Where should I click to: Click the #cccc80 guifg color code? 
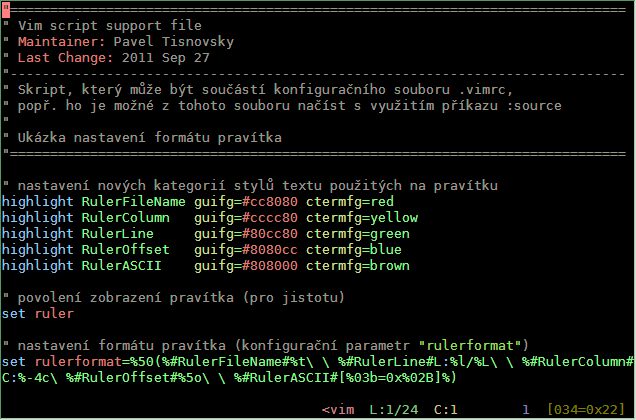point(270,218)
